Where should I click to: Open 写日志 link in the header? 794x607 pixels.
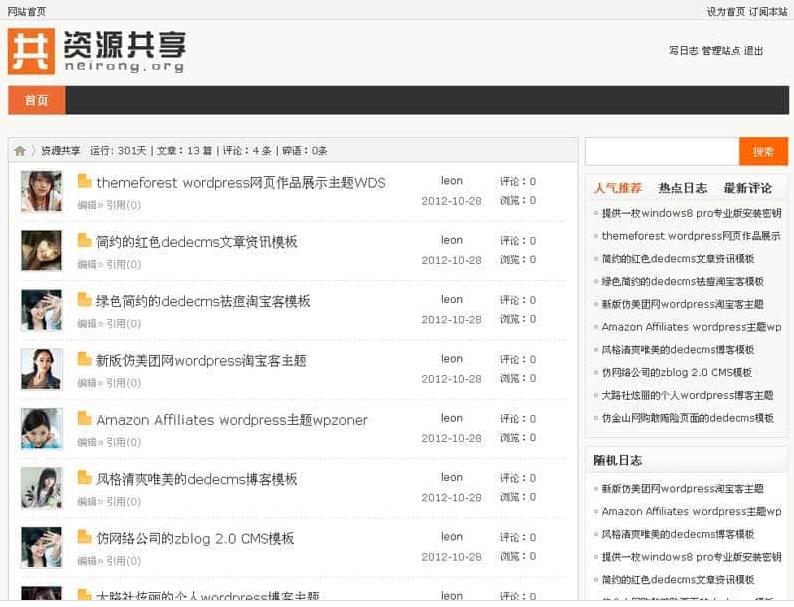(683, 51)
